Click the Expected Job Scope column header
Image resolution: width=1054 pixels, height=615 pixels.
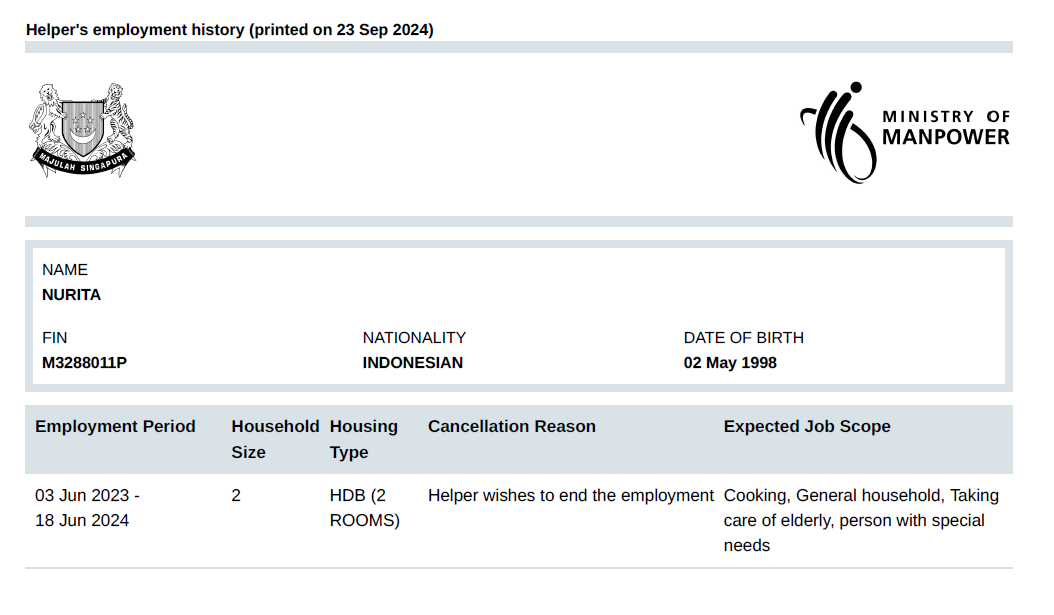pos(806,427)
